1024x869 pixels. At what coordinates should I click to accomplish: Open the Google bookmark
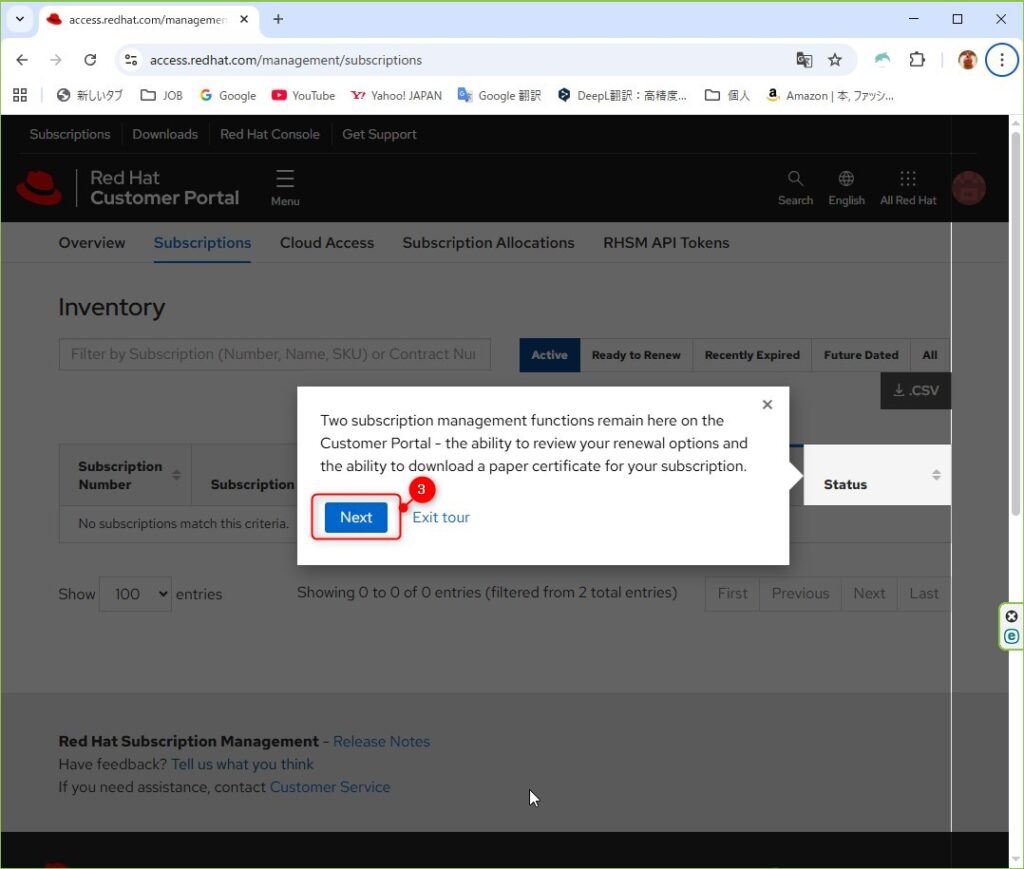pos(228,95)
